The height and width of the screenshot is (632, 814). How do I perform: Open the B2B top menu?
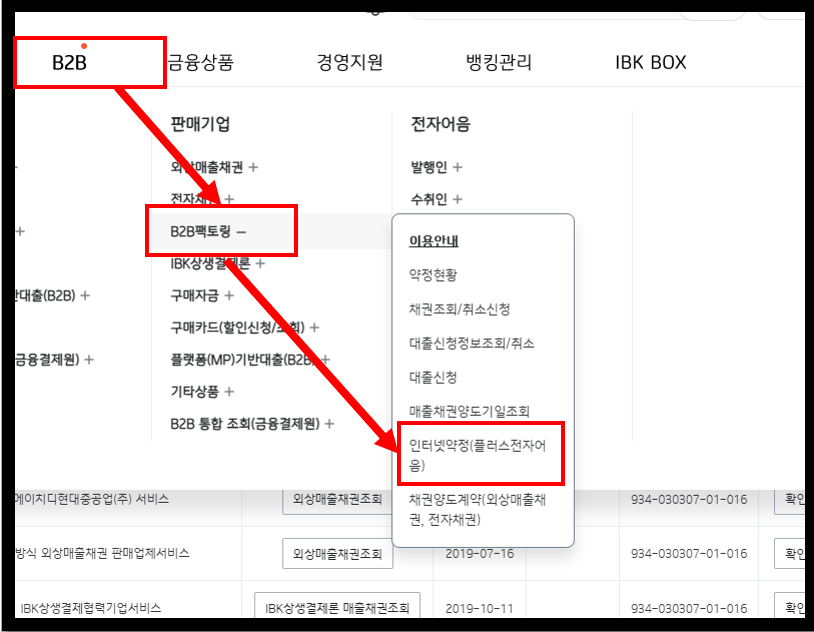pos(69,62)
